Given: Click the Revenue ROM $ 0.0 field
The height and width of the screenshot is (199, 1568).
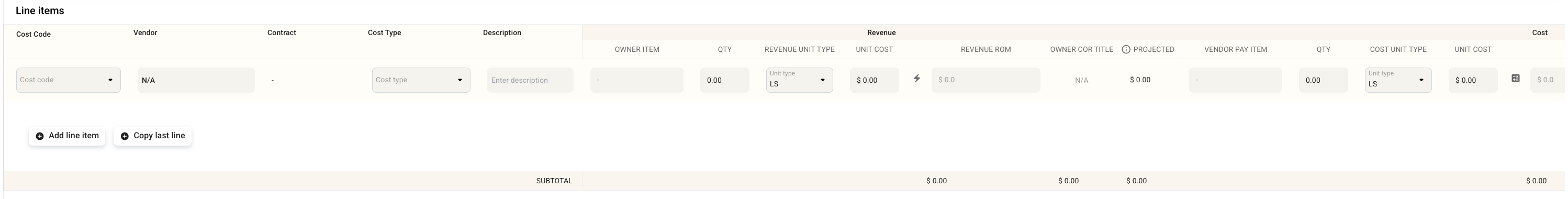Looking at the screenshot, I should 985,80.
